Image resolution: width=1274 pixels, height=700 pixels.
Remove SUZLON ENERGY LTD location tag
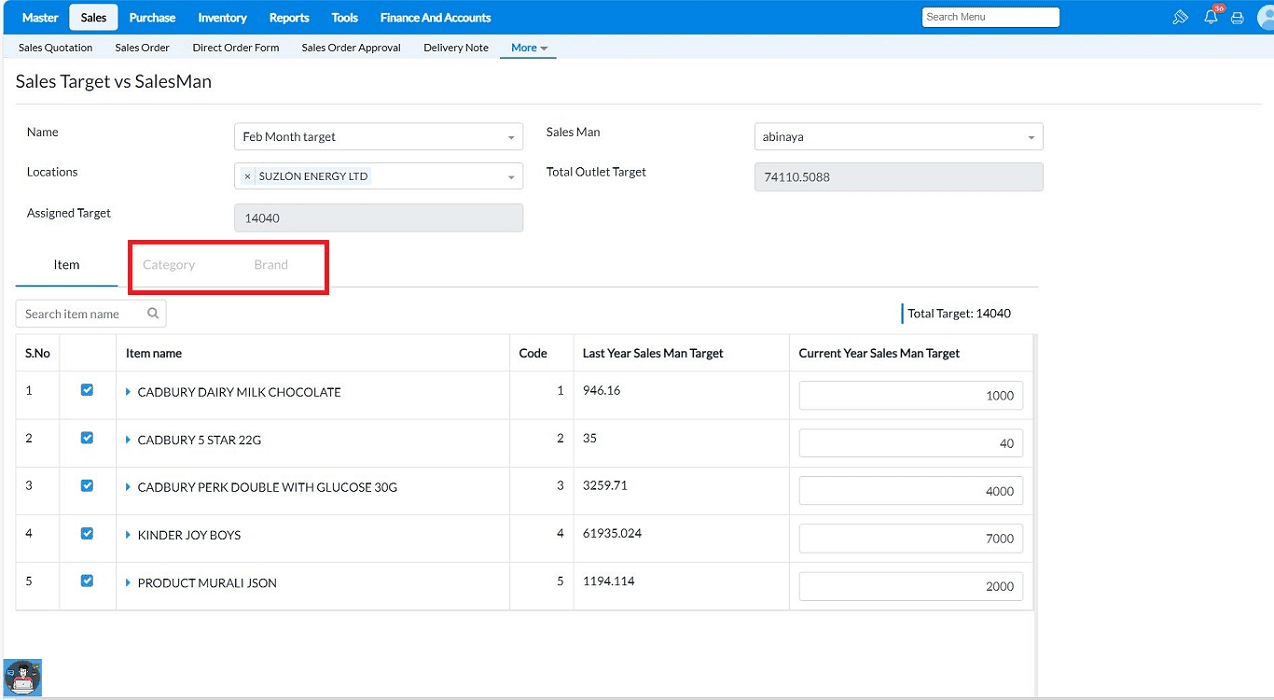248,176
